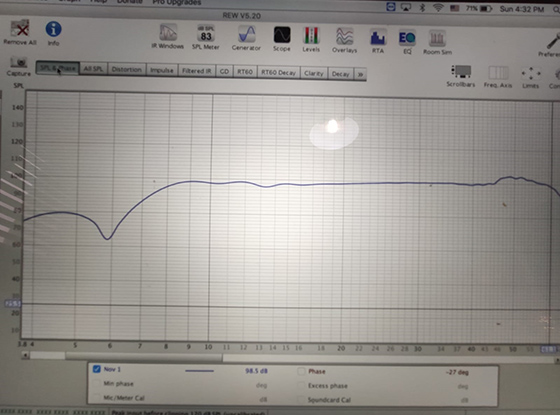Viewport: 560px width, 415px height.
Task: Capture the graph image
Action: [x=19, y=66]
